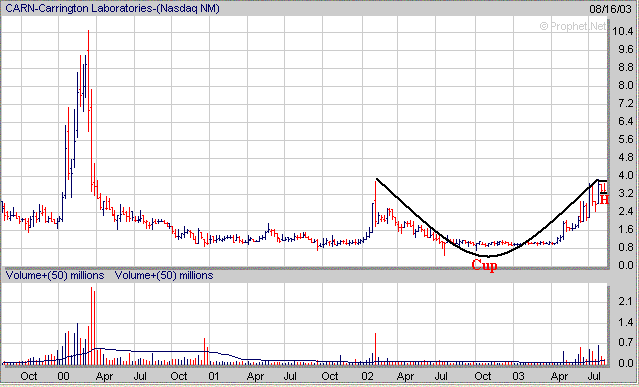Click the 6.4 price axis label
Viewport: 639px width, 387px height.
tap(626, 121)
